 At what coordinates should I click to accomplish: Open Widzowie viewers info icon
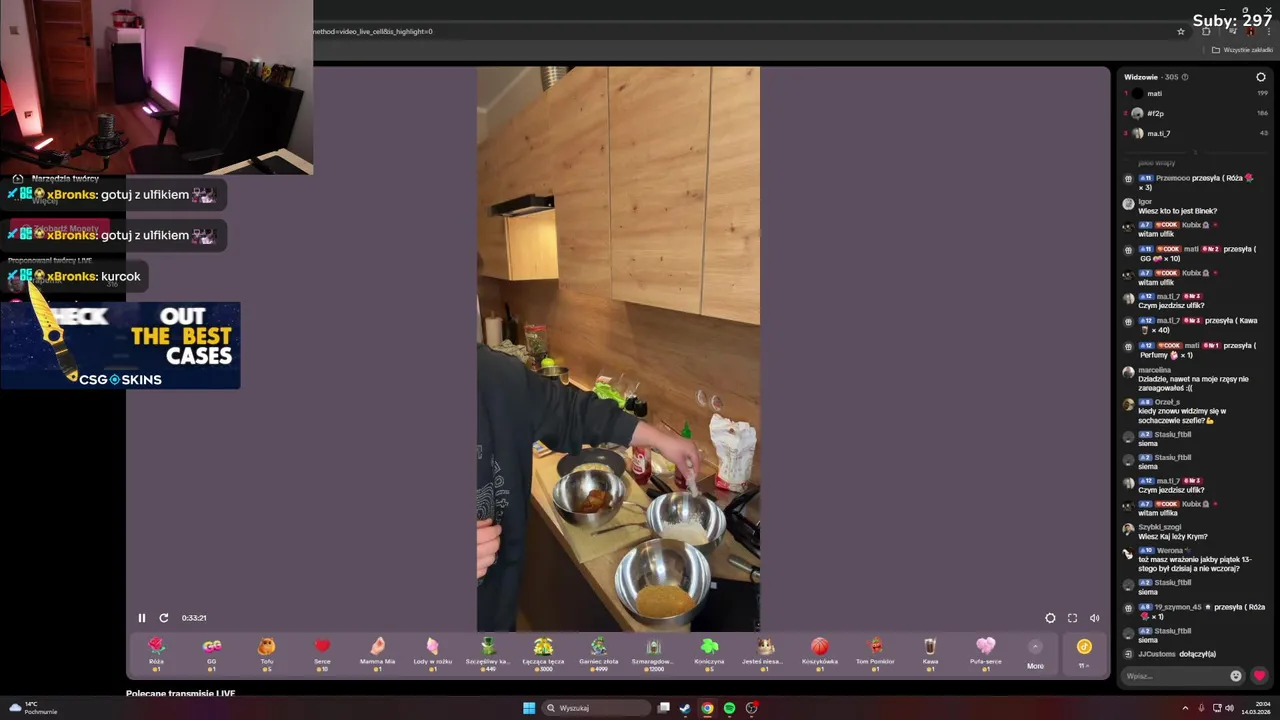click(1185, 77)
